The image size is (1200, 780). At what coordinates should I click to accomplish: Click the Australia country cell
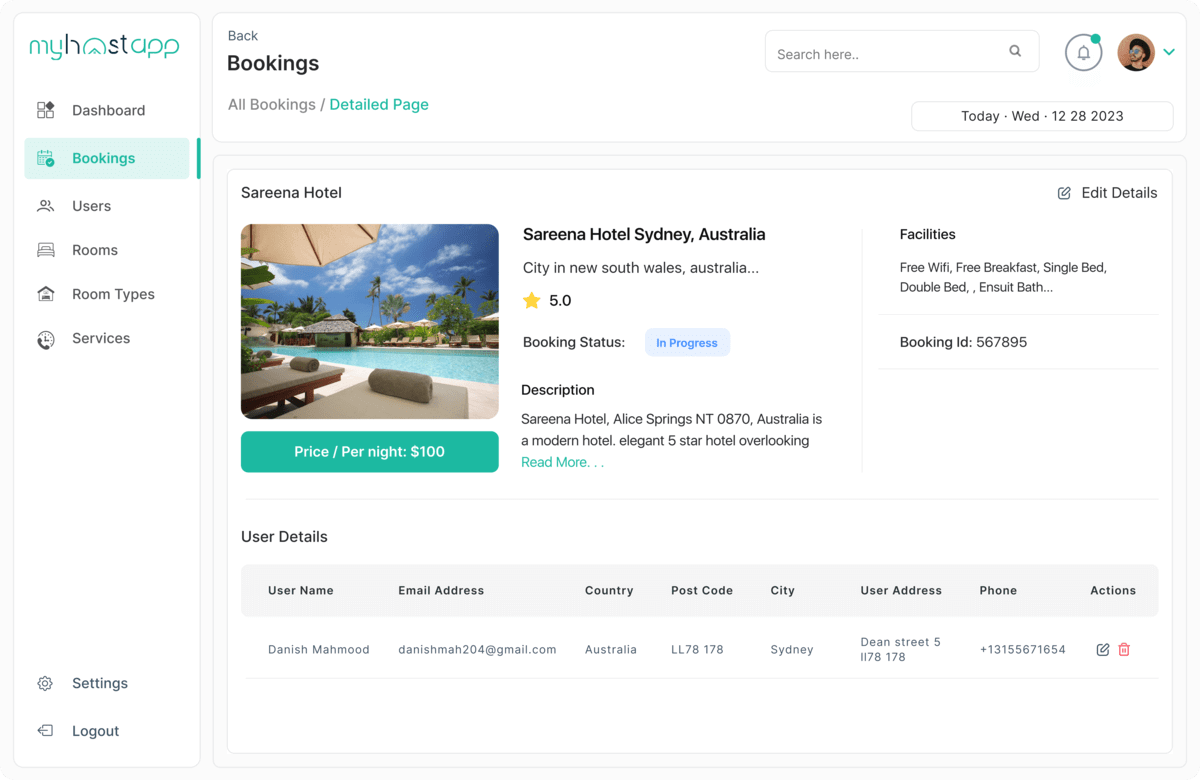coord(611,650)
